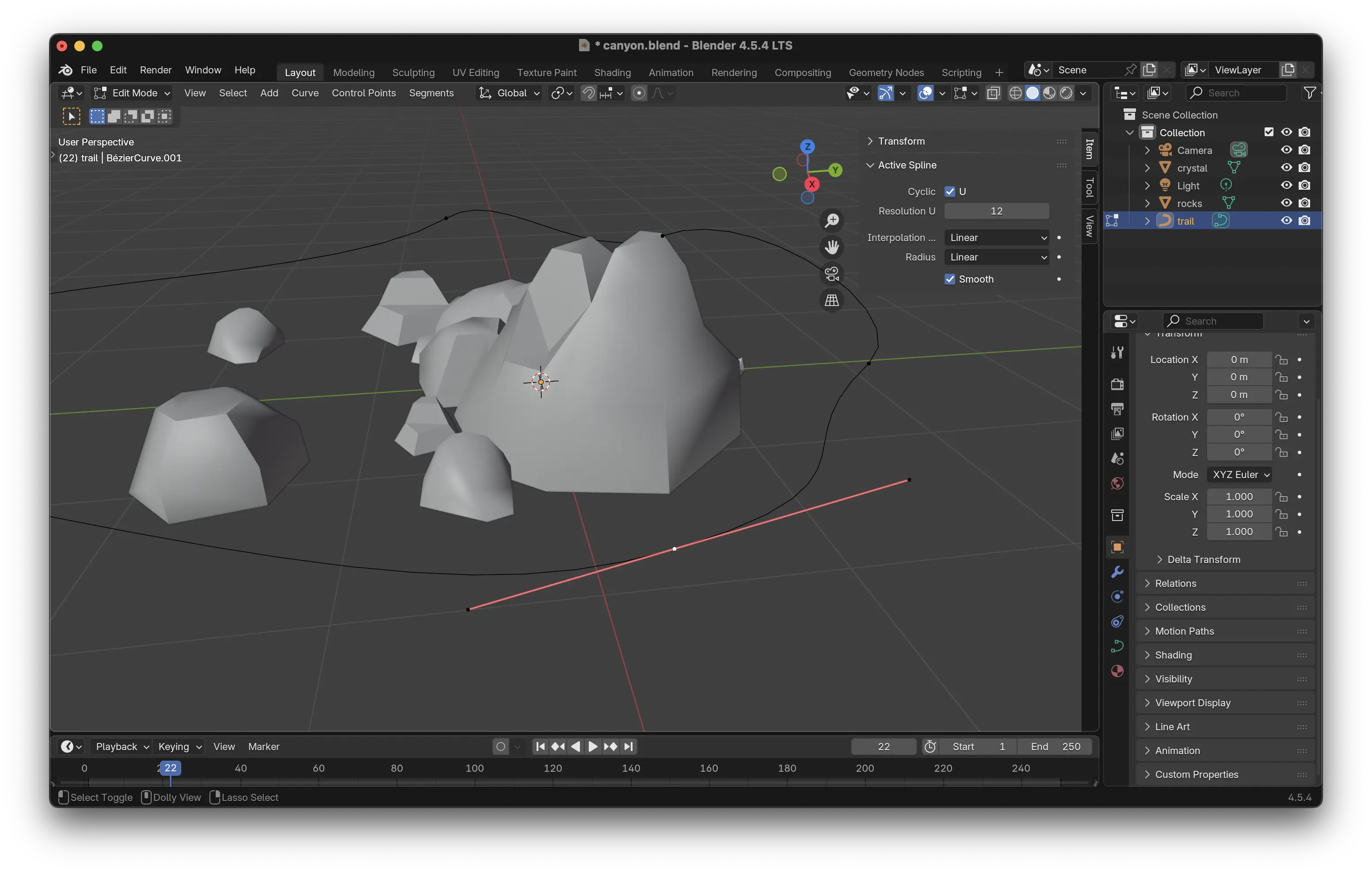Uncheck the Cyclic U checkbox
This screenshot has width=1372, height=873.
click(x=949, y=191)
